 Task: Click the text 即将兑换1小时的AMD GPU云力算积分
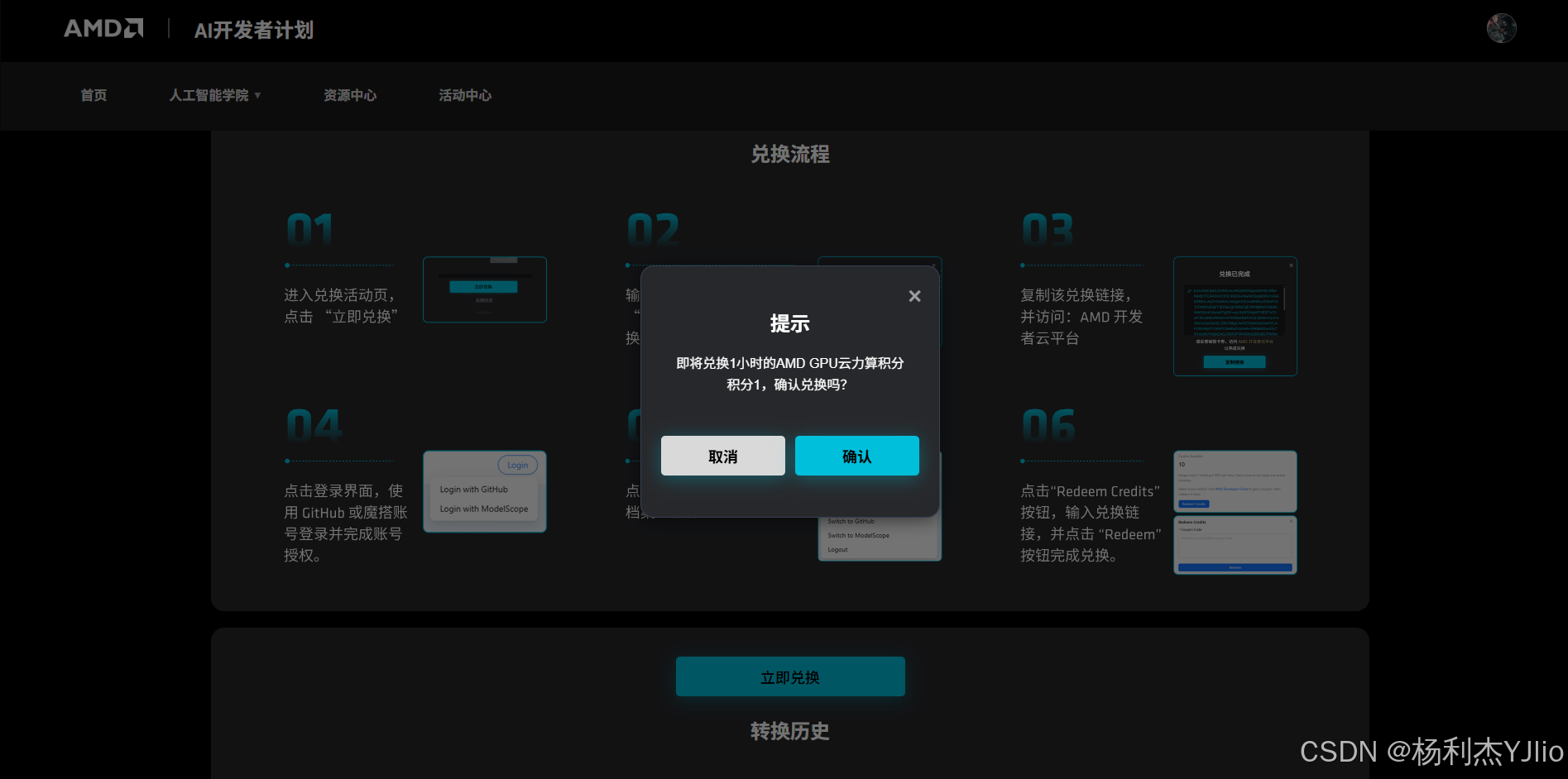pos(790,363)
